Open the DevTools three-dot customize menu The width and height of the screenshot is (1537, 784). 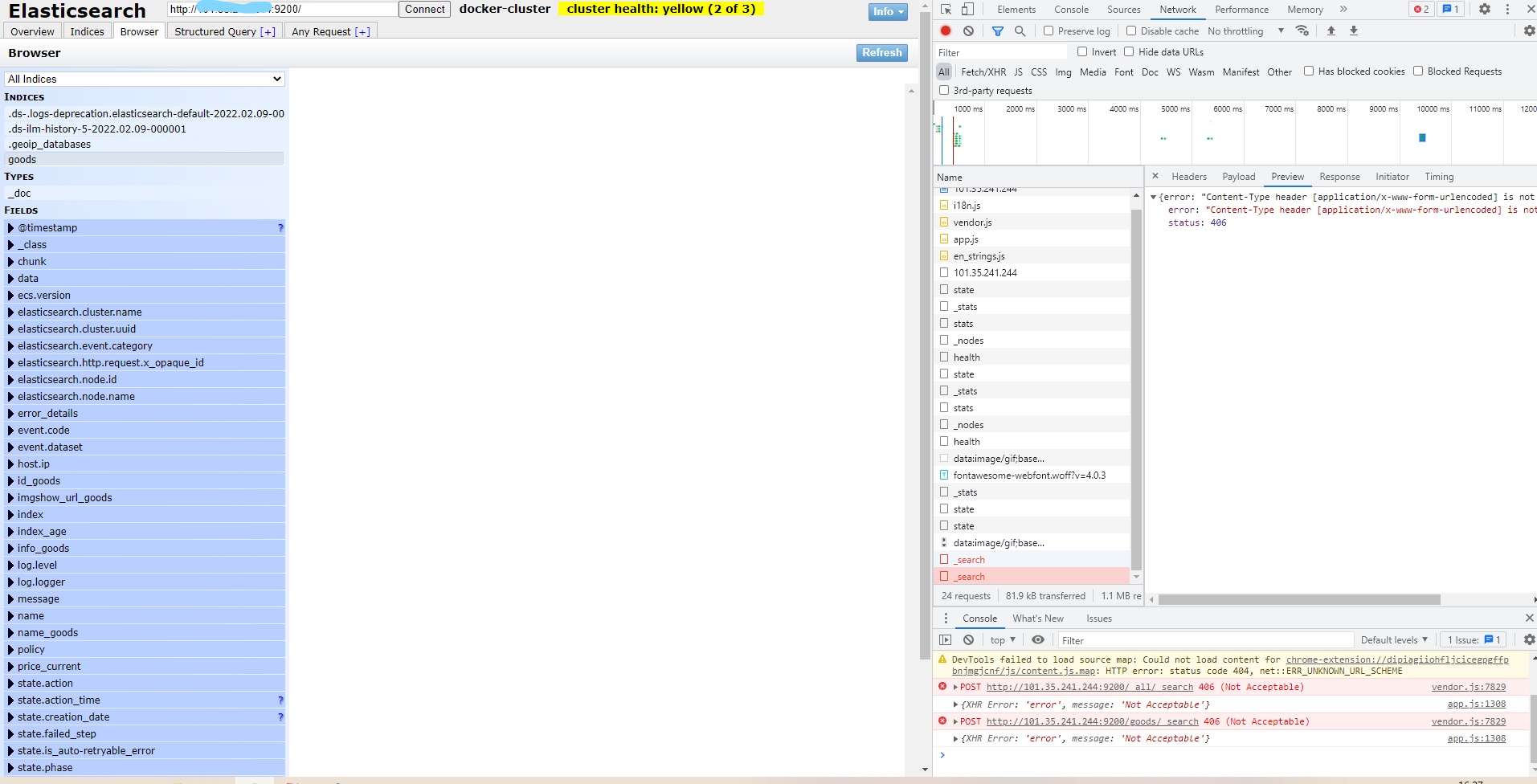[x=1507, y=10]
